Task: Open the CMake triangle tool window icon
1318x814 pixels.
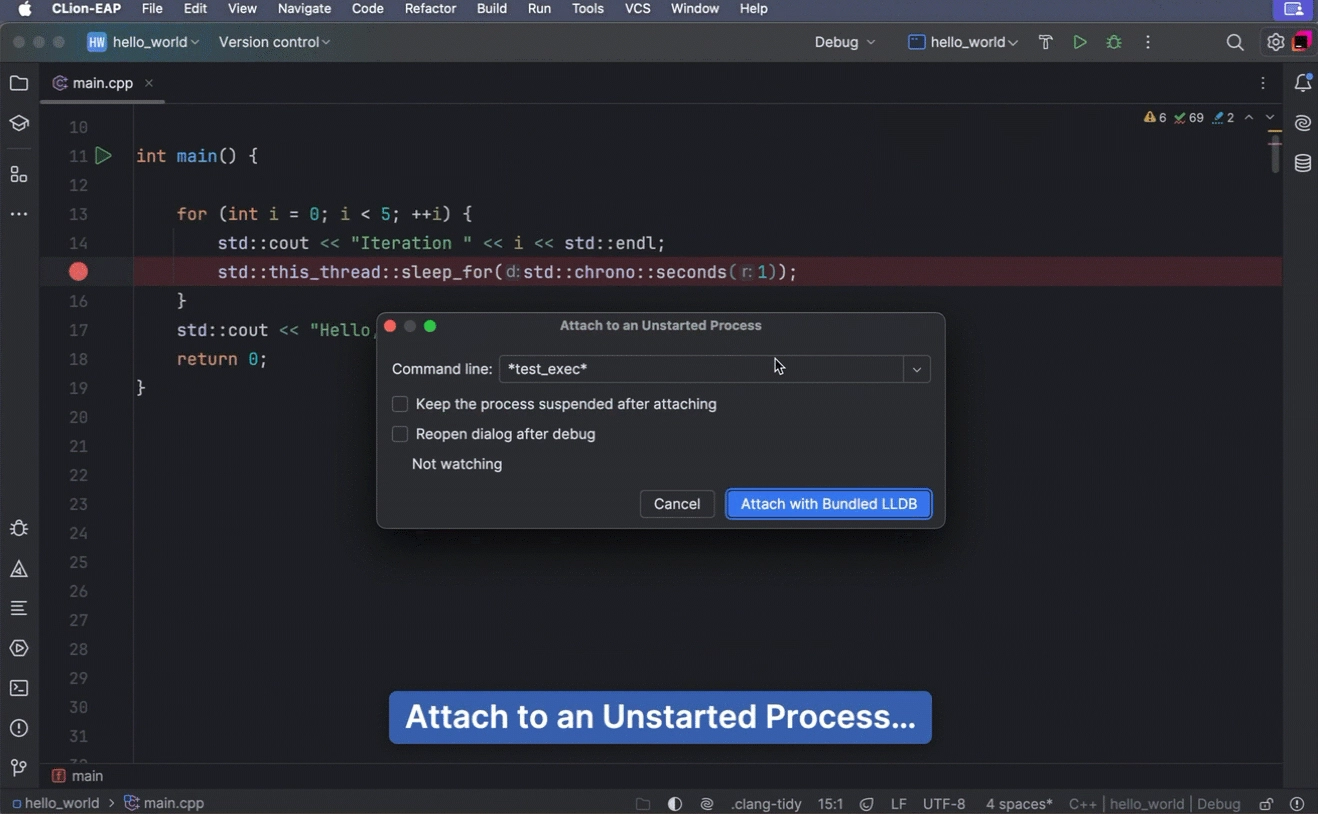Action: point(19,569)
